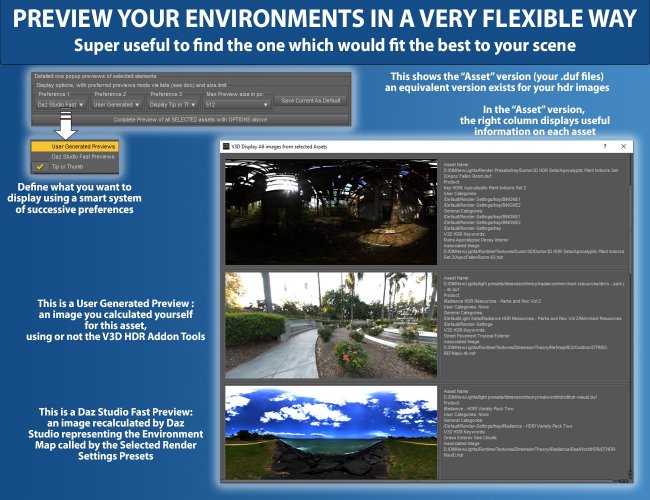
Task: Click the V3D window title bar icon
Action: click(x=226, y=146)
